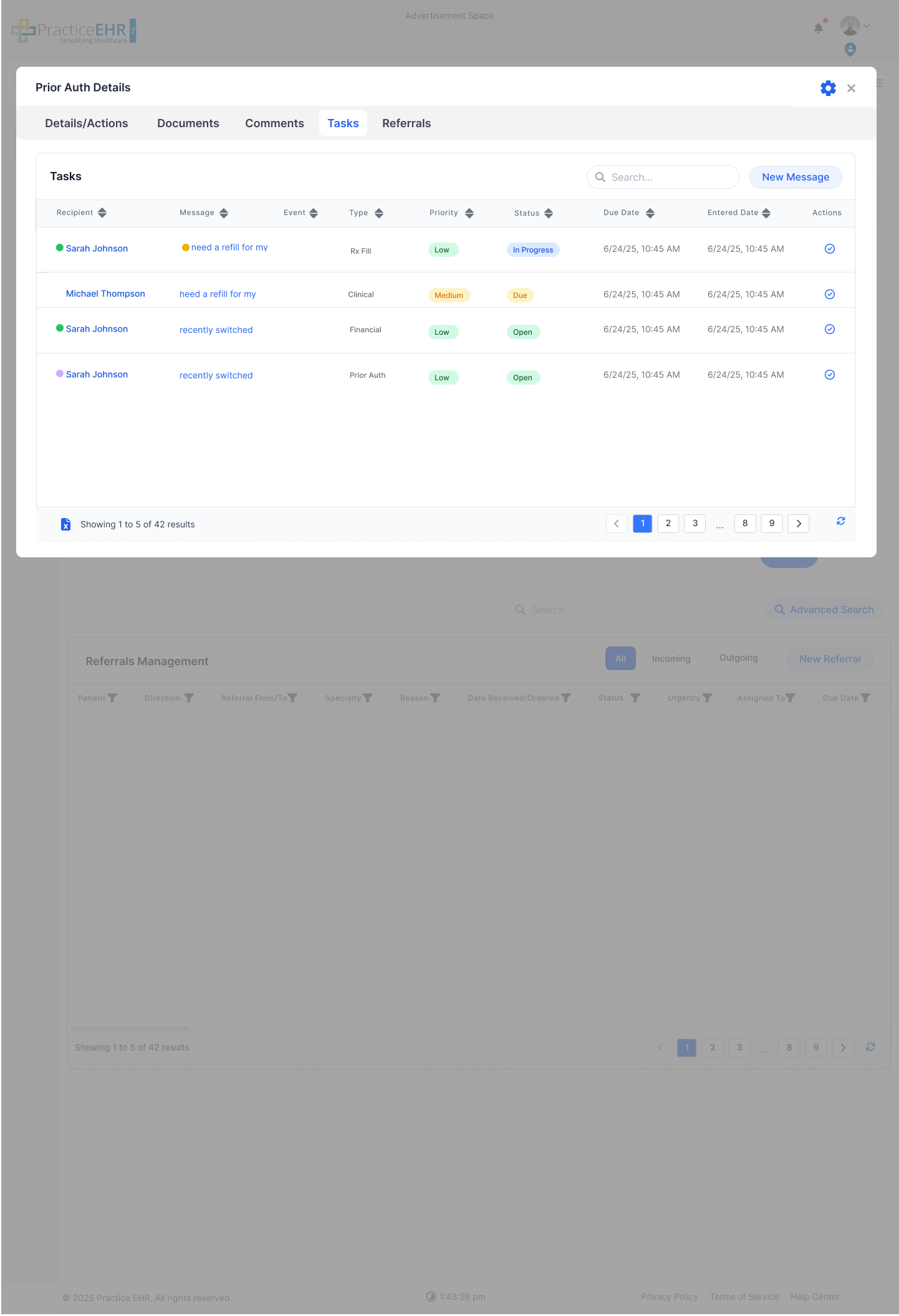Image resolution: width=899 pixels, height=1316 pixels.
Task: Select page 2 in Tasks pagination
Action: coord(668,524)
